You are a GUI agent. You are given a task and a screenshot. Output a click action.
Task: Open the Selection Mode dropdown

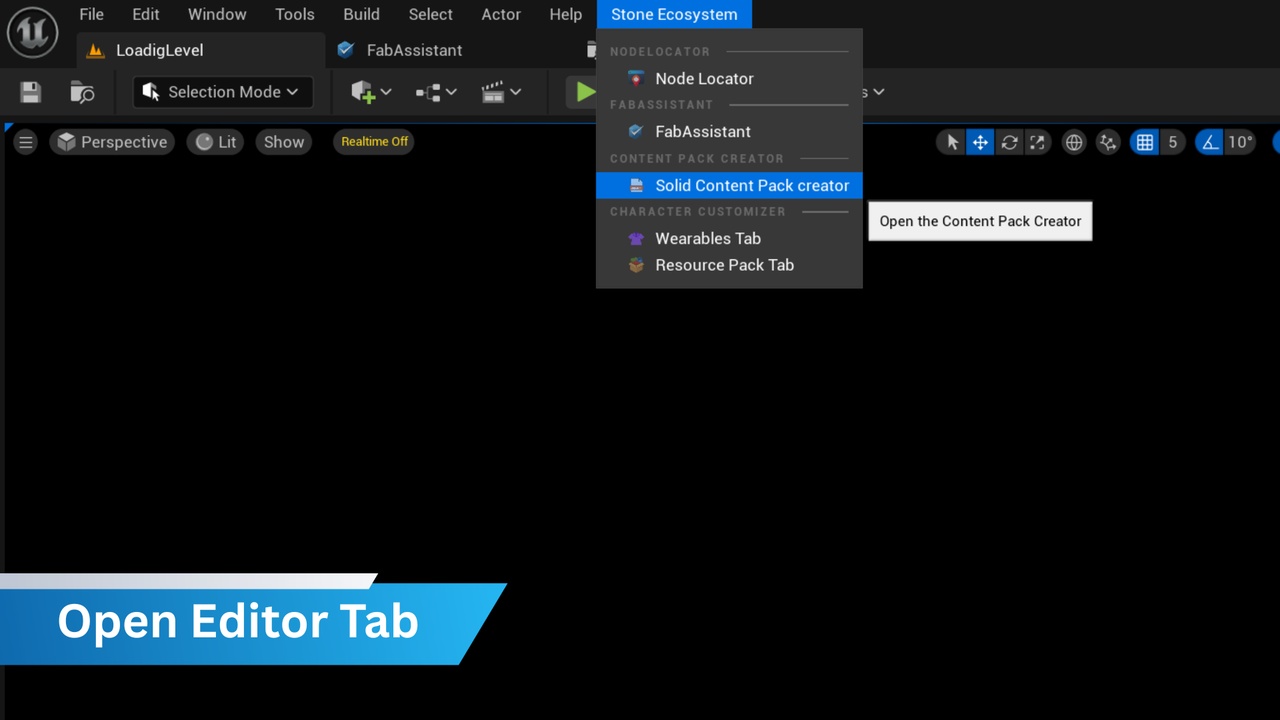222,92
